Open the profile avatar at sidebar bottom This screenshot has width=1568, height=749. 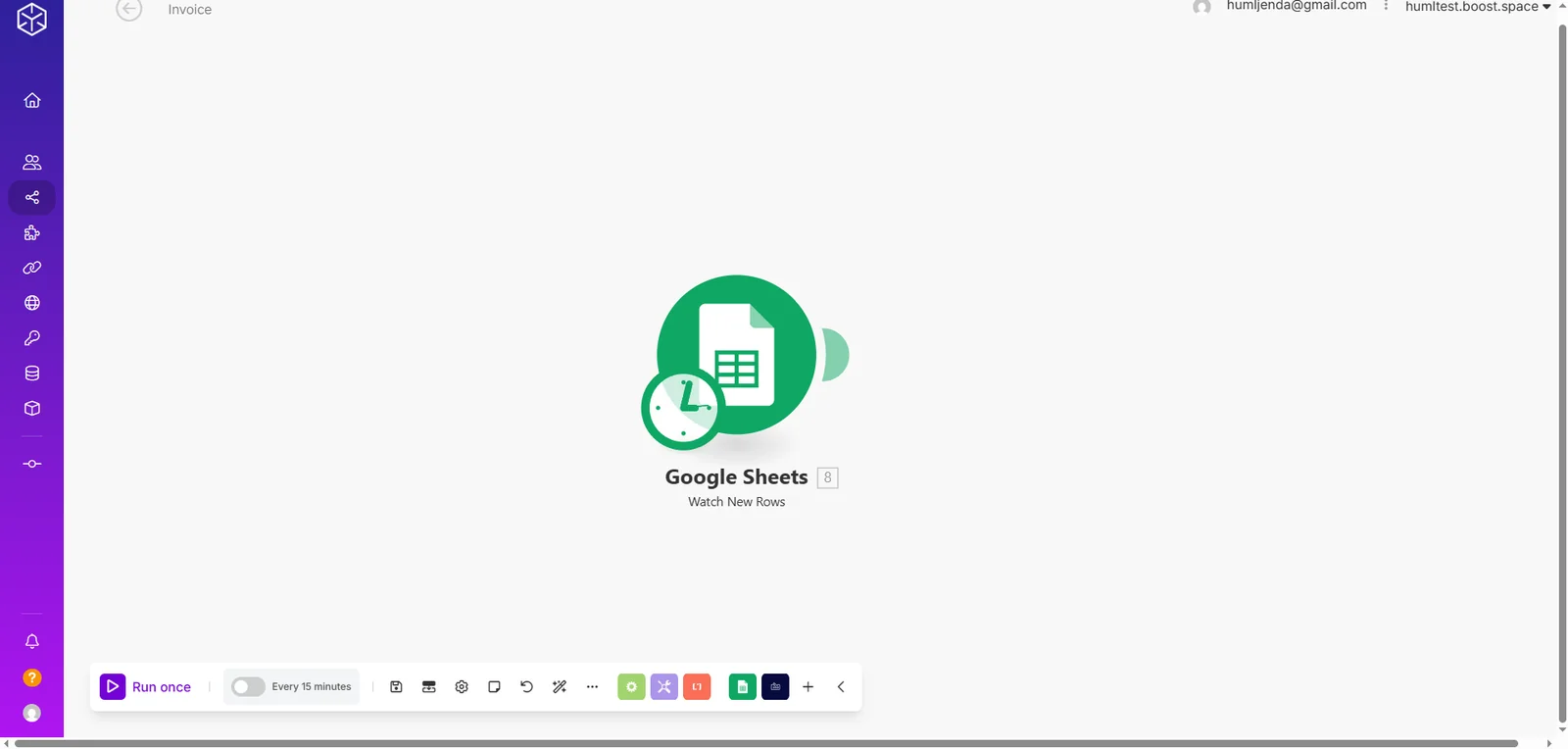click(32, 713)
